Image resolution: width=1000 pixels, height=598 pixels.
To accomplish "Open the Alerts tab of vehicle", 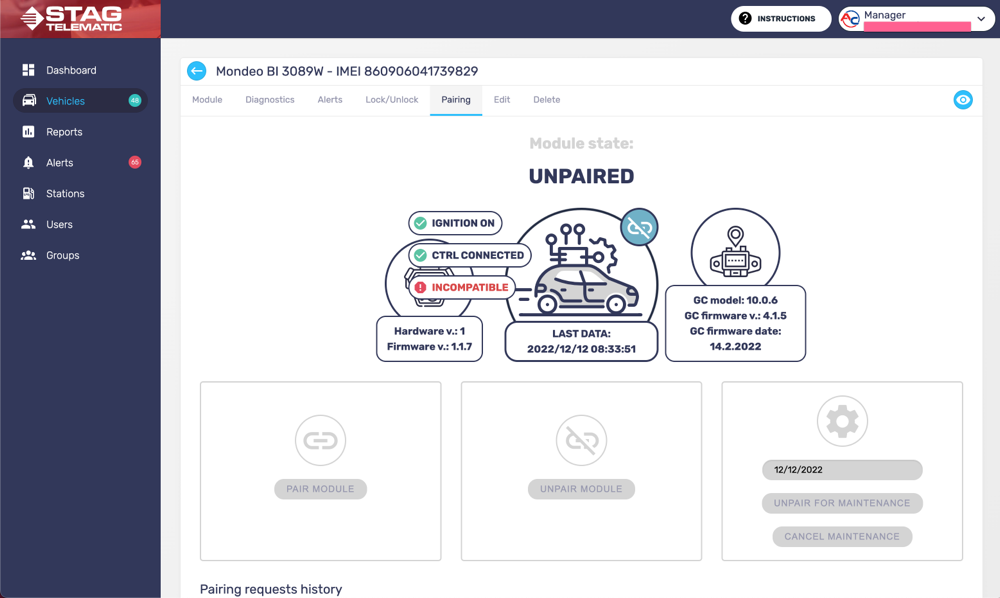I will pos(330,99).
